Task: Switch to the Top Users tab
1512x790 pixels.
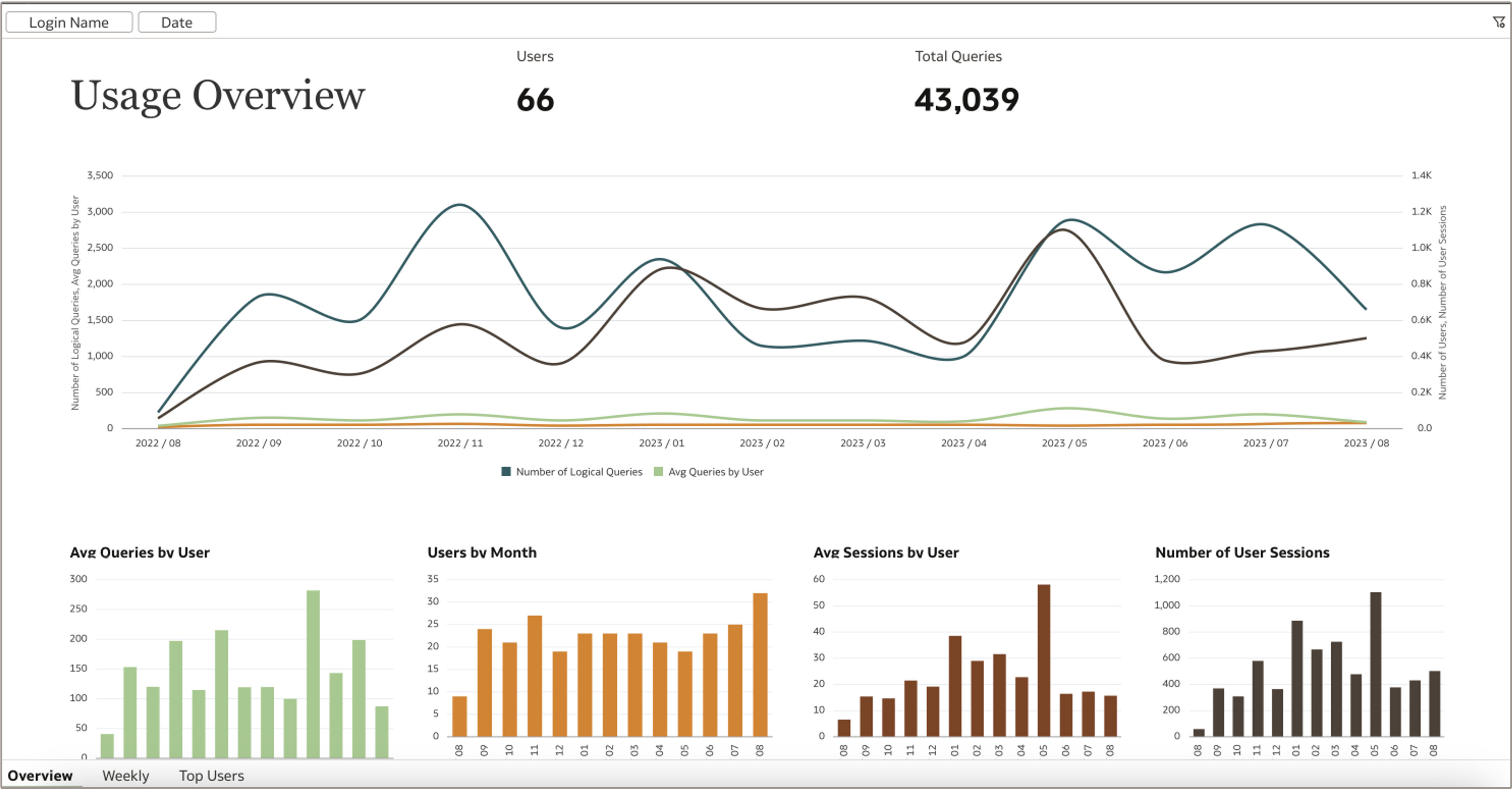Action: pyautogui.click(x=211, y=776)
